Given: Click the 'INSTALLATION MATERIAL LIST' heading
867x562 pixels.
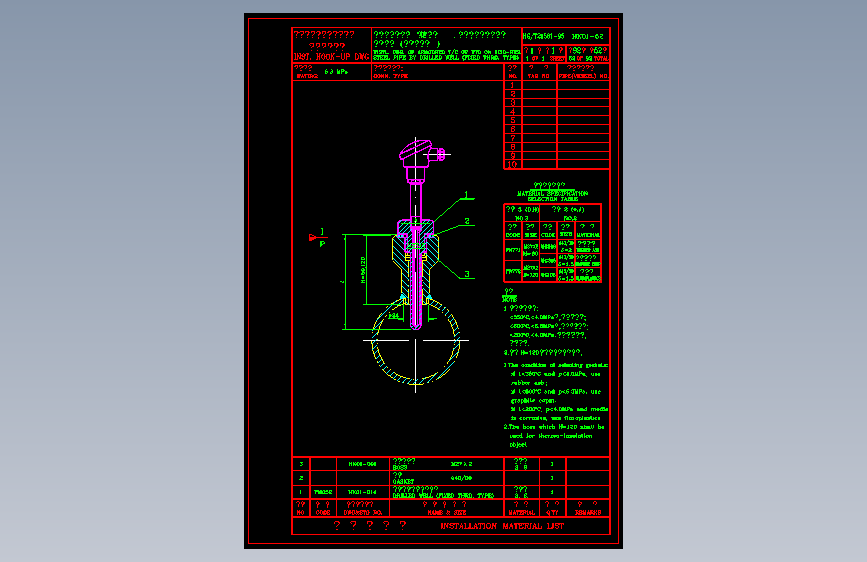Looking at the screenshot, I should pos(502,526).
